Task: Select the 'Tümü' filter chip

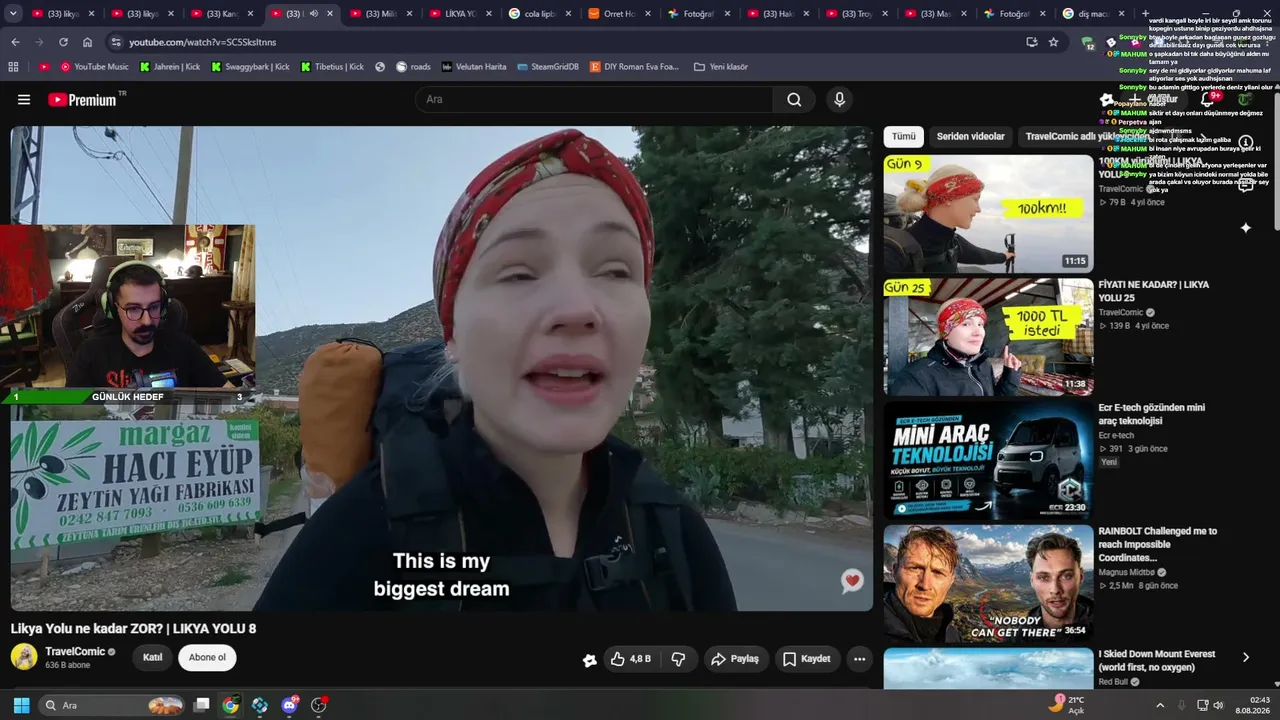Action: [904, 136]
